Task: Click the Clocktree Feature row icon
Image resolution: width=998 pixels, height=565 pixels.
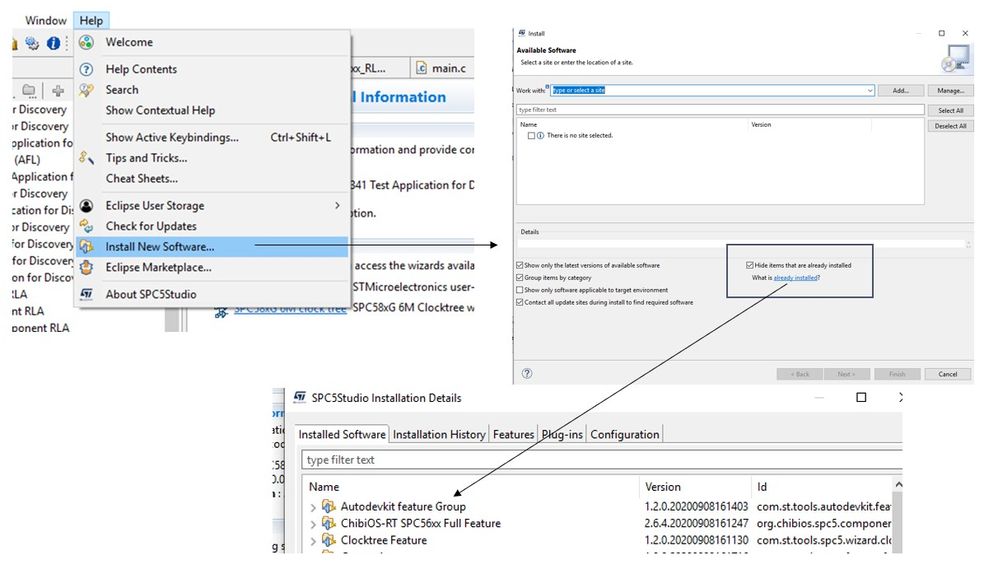Action: pyautogui.click(x=329, y=540)
